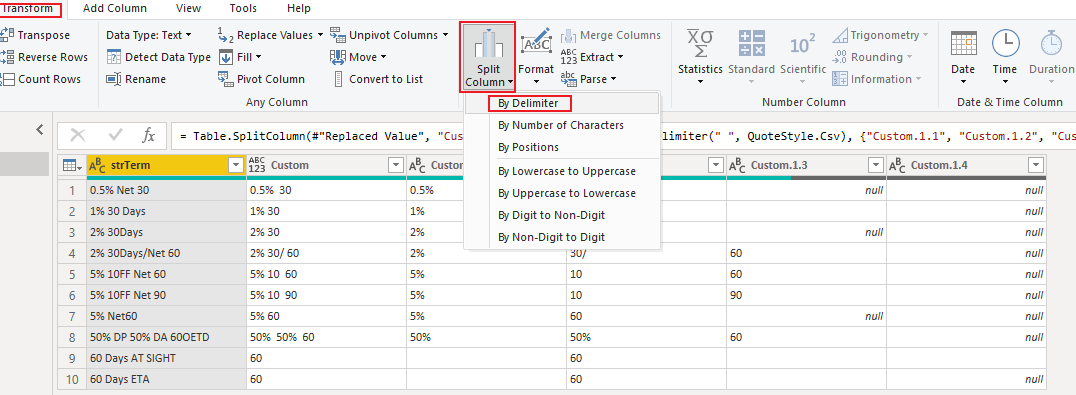Click the Transpose icon
Screen dimensions: 1076x395
7,35
